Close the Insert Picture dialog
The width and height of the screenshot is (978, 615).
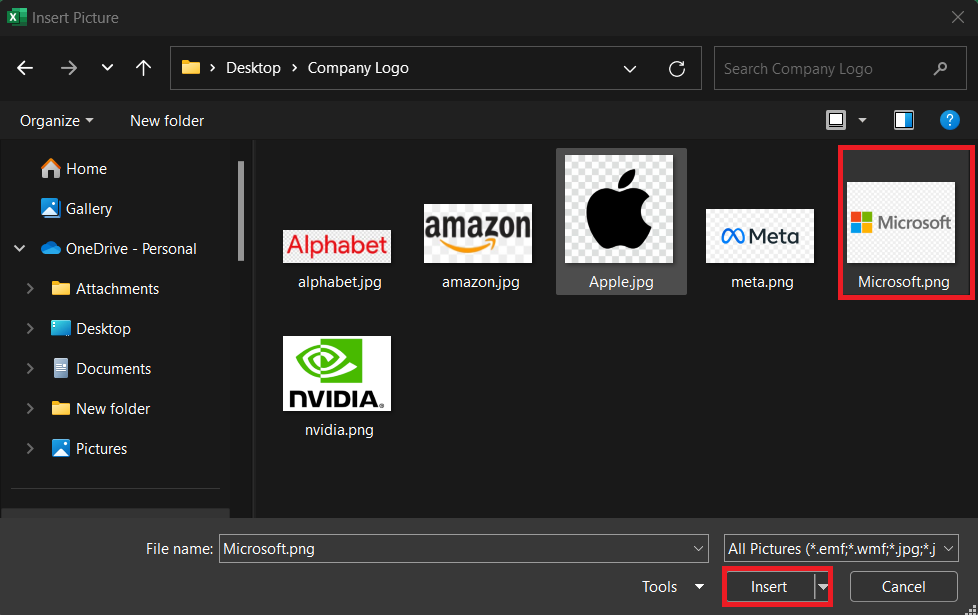[x=958, y=17]
